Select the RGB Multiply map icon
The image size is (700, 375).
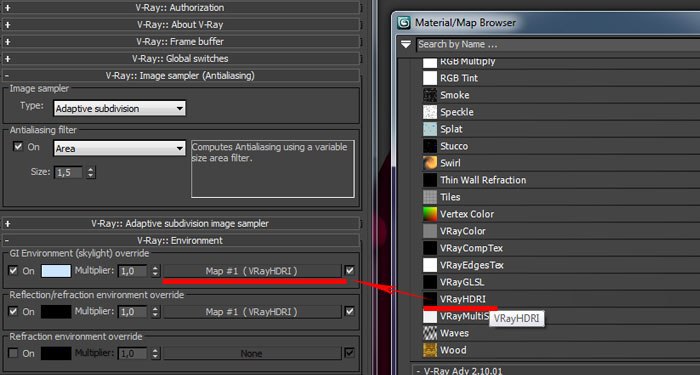(x=429, y=62)
